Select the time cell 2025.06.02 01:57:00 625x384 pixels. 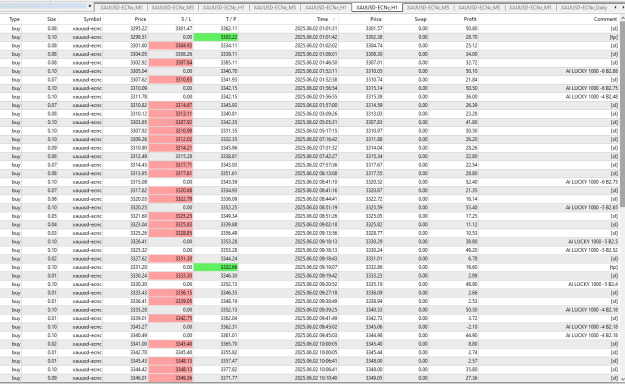316,105
